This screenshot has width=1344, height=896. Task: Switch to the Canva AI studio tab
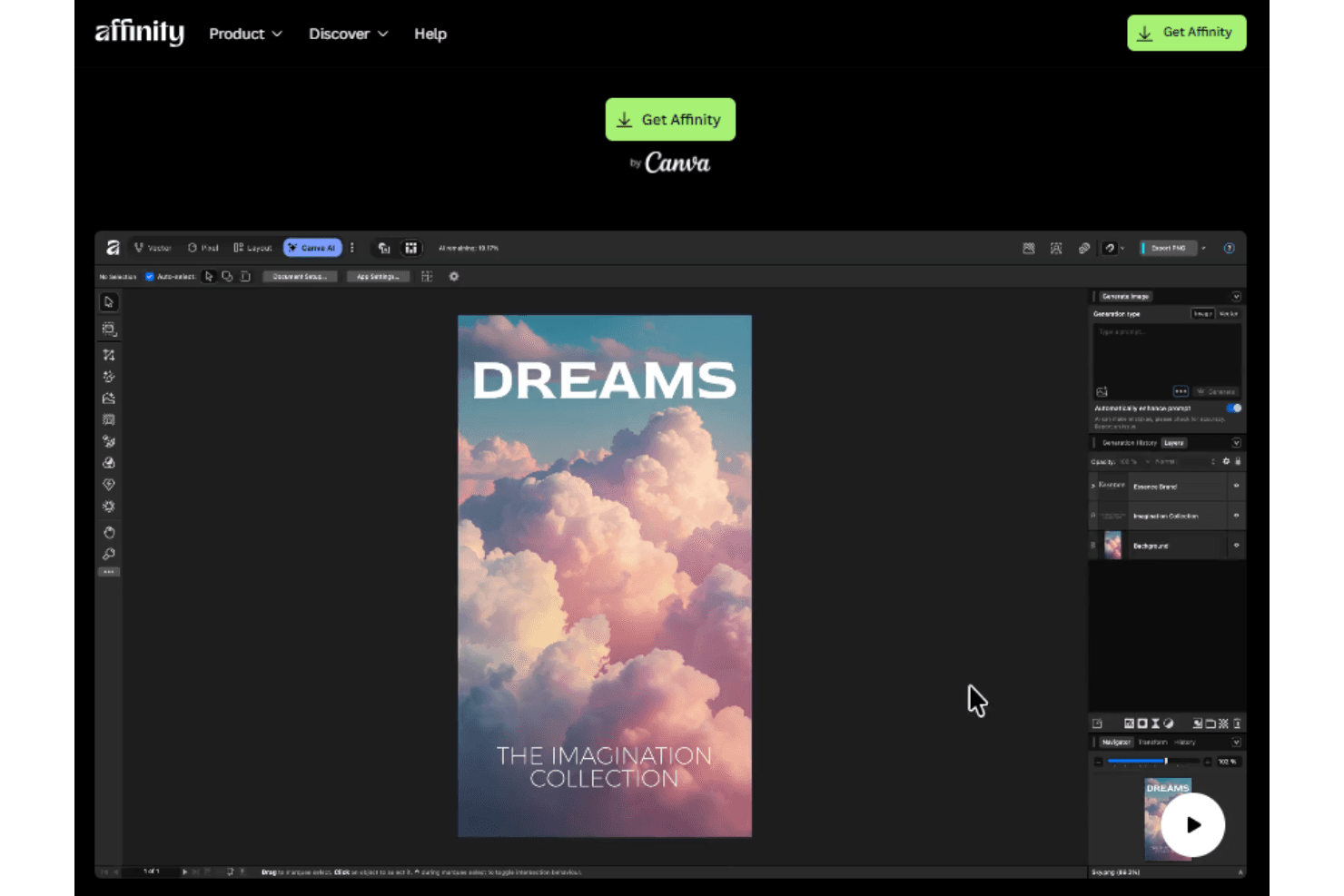pos(312,248)
